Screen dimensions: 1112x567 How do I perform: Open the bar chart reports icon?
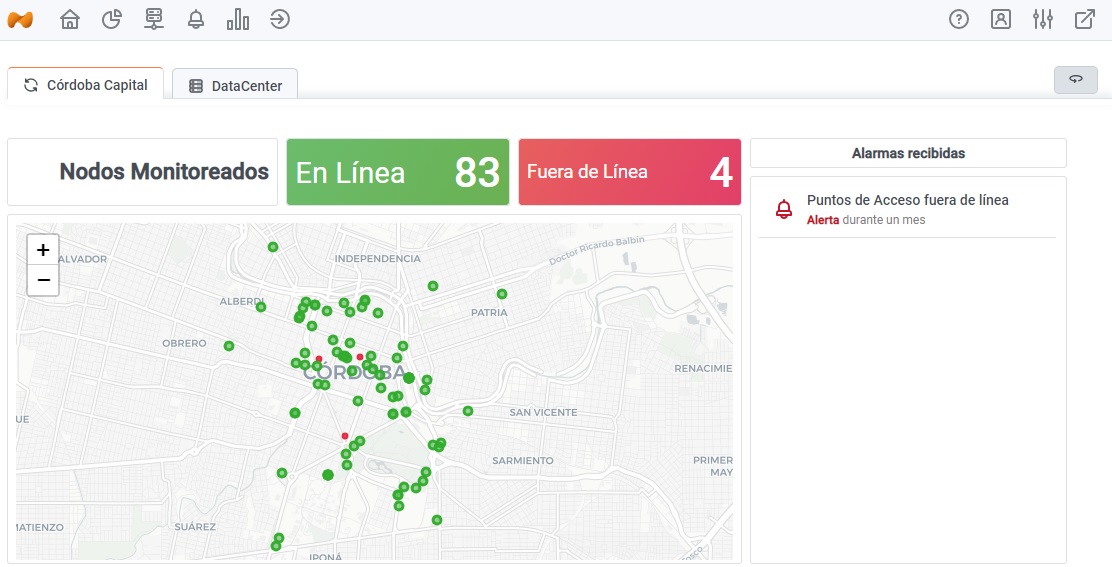click(x=238, y=19)
